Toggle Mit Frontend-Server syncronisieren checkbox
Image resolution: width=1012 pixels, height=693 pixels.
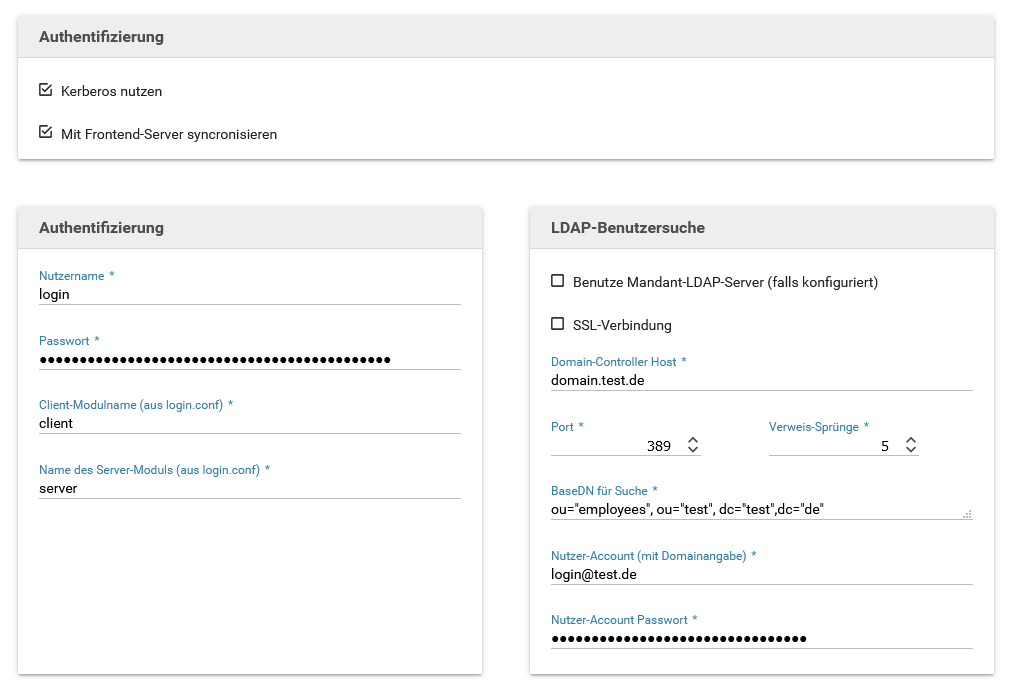(x=45, y=132)
